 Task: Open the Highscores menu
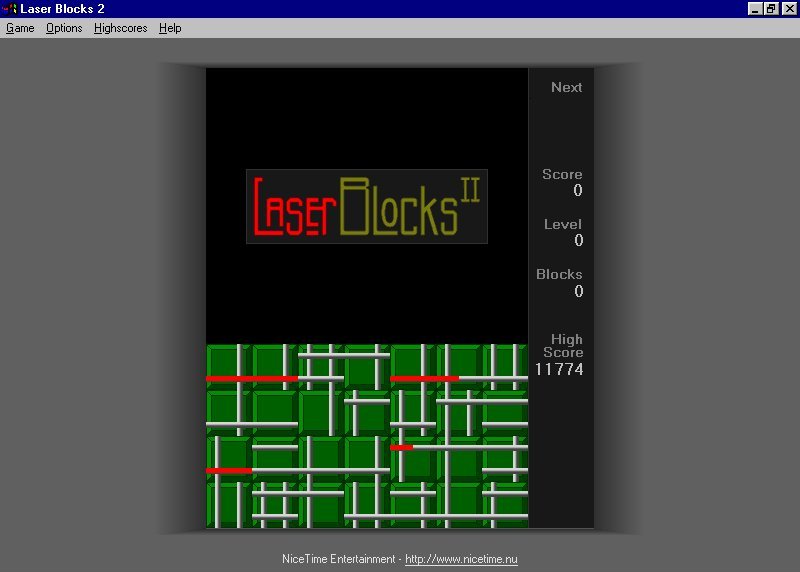(x=120, y=28)
